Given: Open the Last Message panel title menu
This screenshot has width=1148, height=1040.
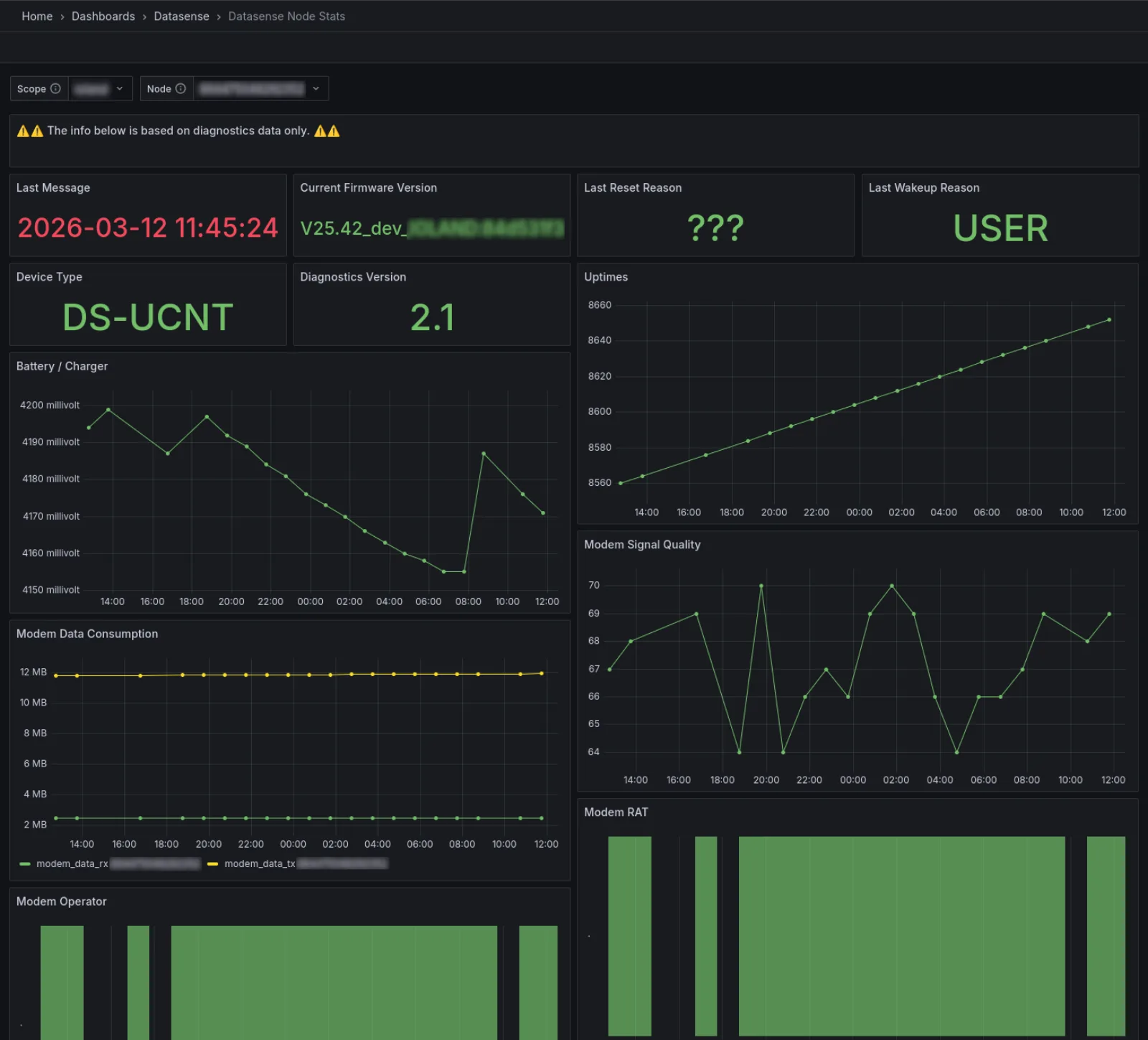Looking at the screenshot, I should tap(53, 187).
